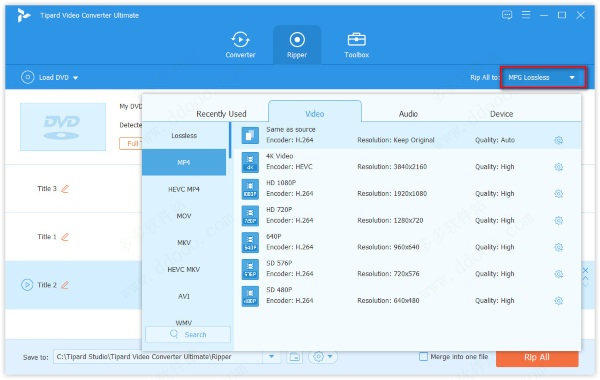Click the 640P format icon

250,243
